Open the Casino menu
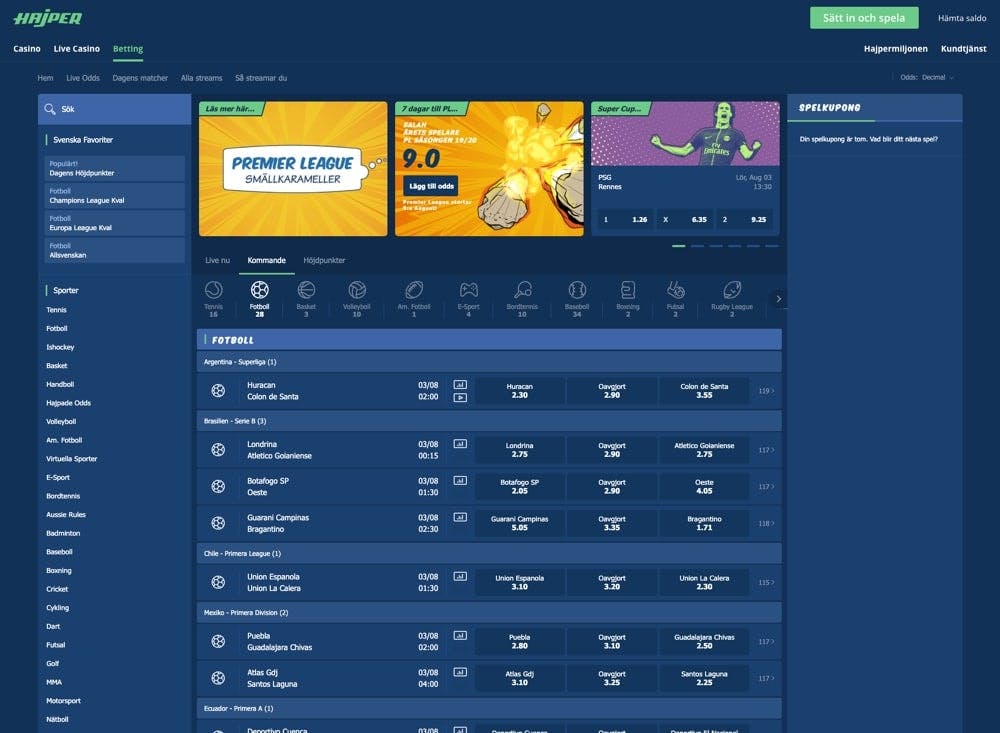The image size is (1000, 733). click(x=27, y=48)
